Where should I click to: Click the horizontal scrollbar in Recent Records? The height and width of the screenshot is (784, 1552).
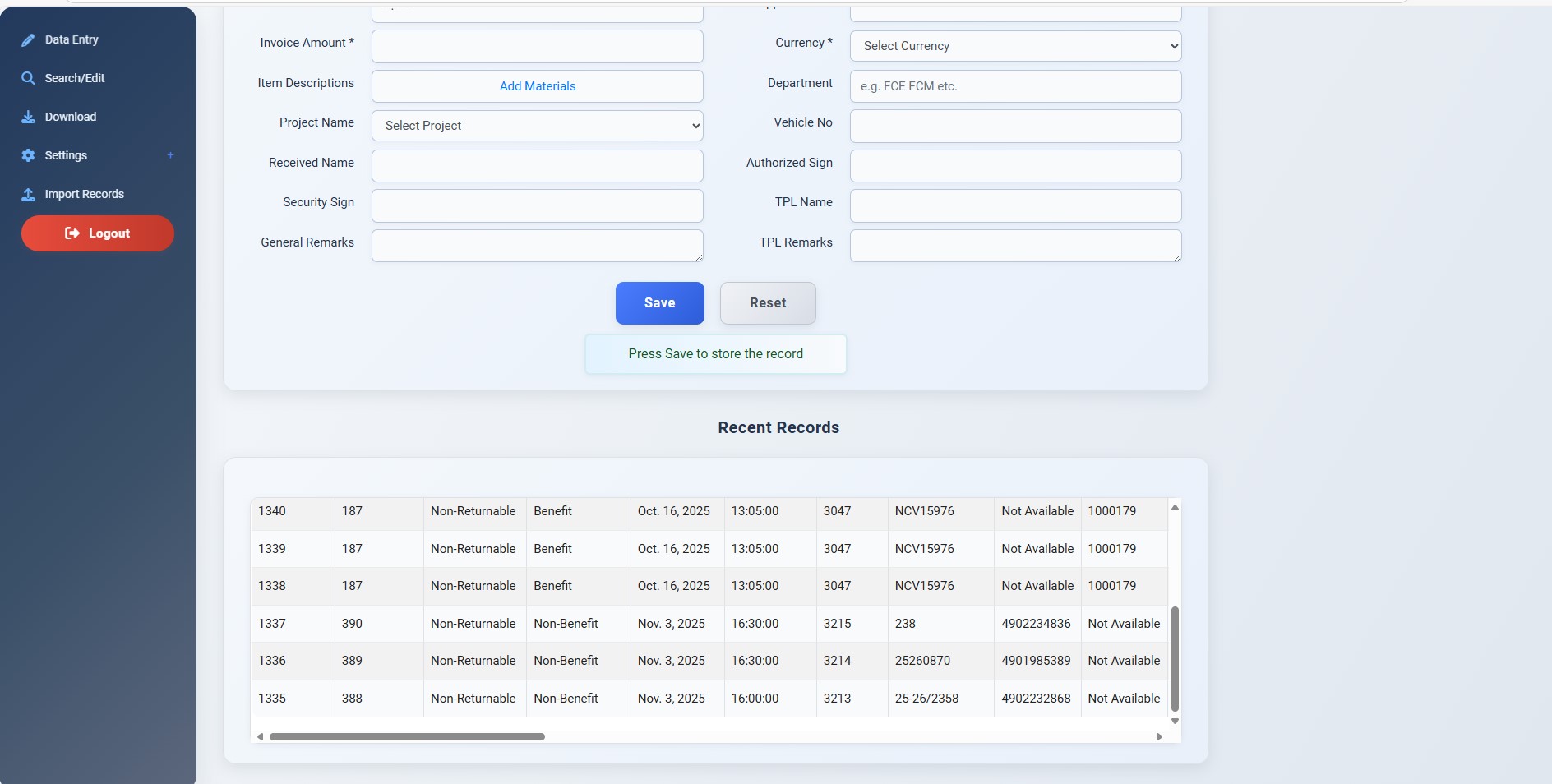tap(407, 736)
